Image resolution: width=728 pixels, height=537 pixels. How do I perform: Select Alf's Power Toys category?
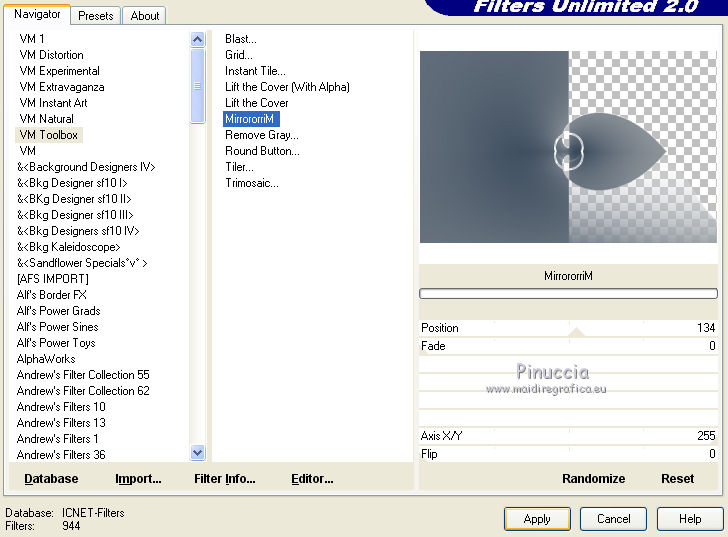click(56, 343)
